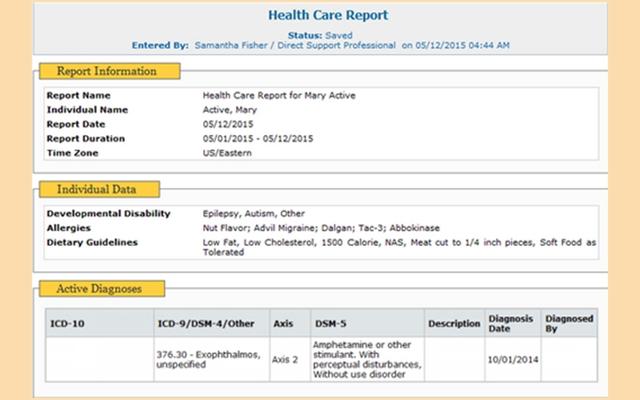Screen dimensions: 640x400
Task: Click the Description column header
Action: point(454,324)
